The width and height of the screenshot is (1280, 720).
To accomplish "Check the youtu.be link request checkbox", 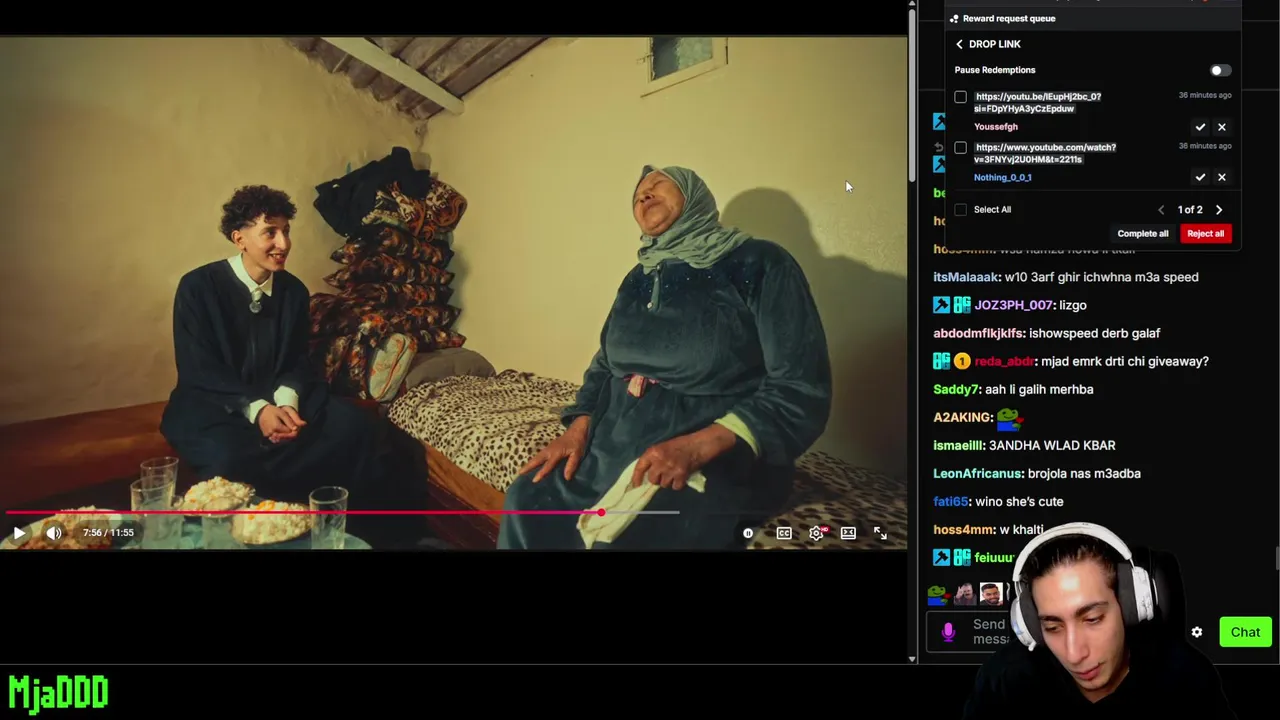I will click(961, 97).
